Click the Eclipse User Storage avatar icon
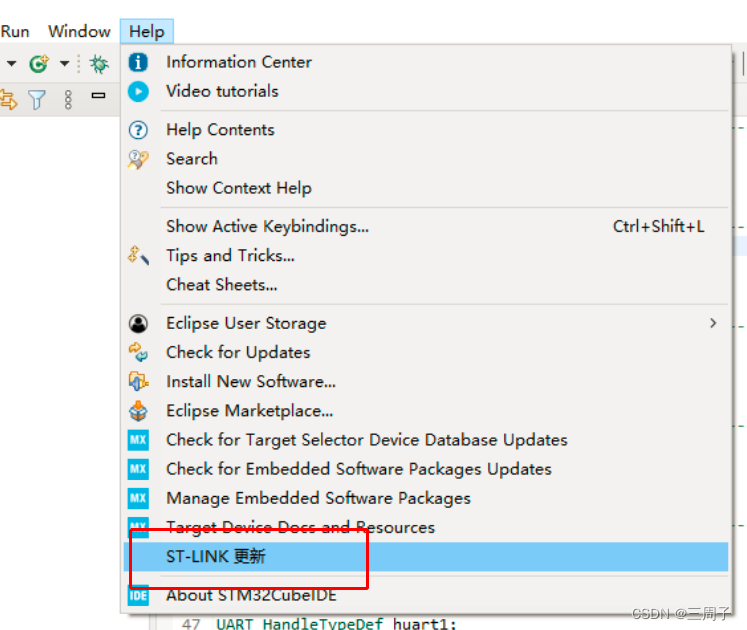 138,324
